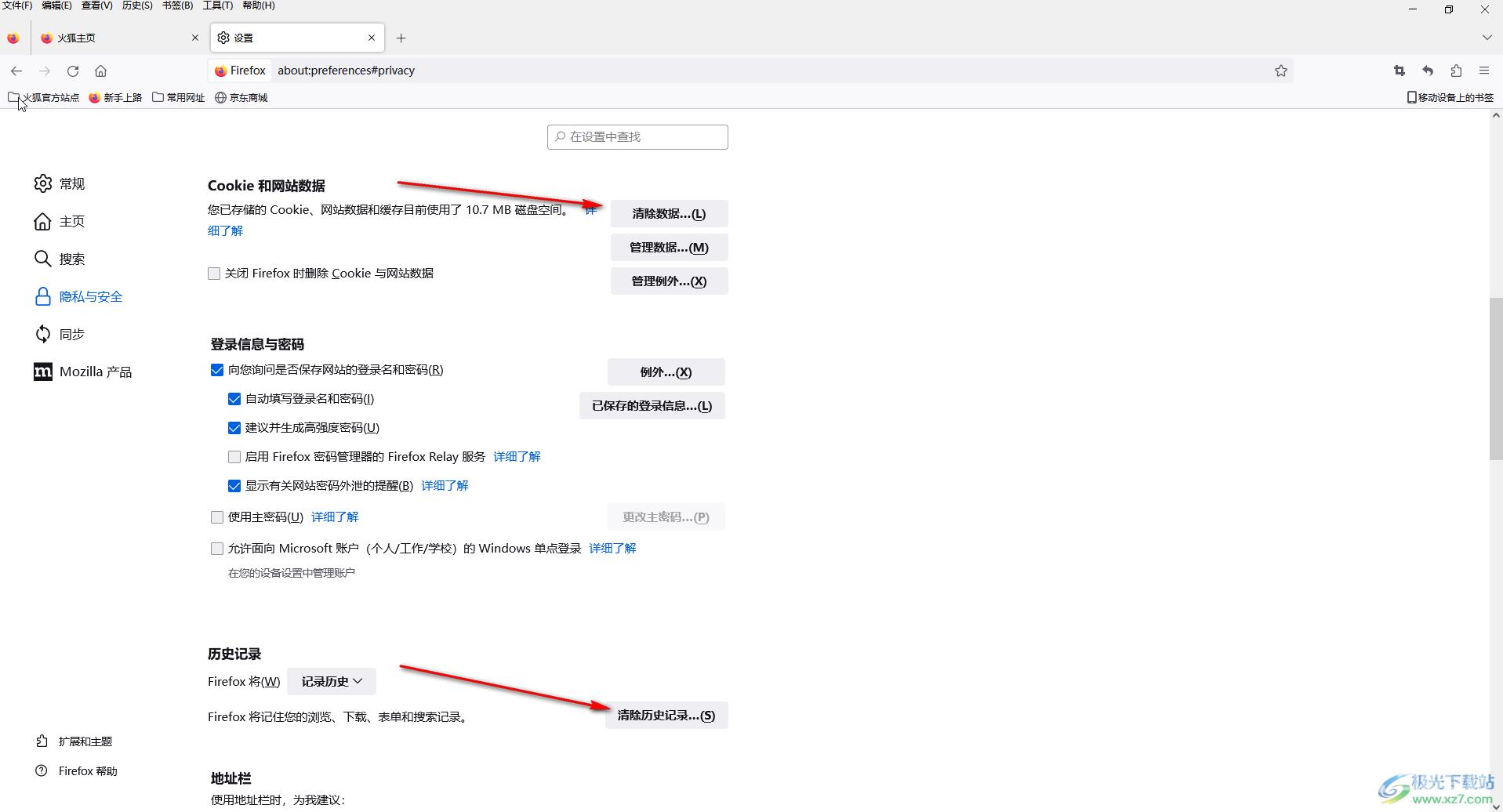
Task: Click the undo arrow toolbar icon
Action: coord(1428,71)
